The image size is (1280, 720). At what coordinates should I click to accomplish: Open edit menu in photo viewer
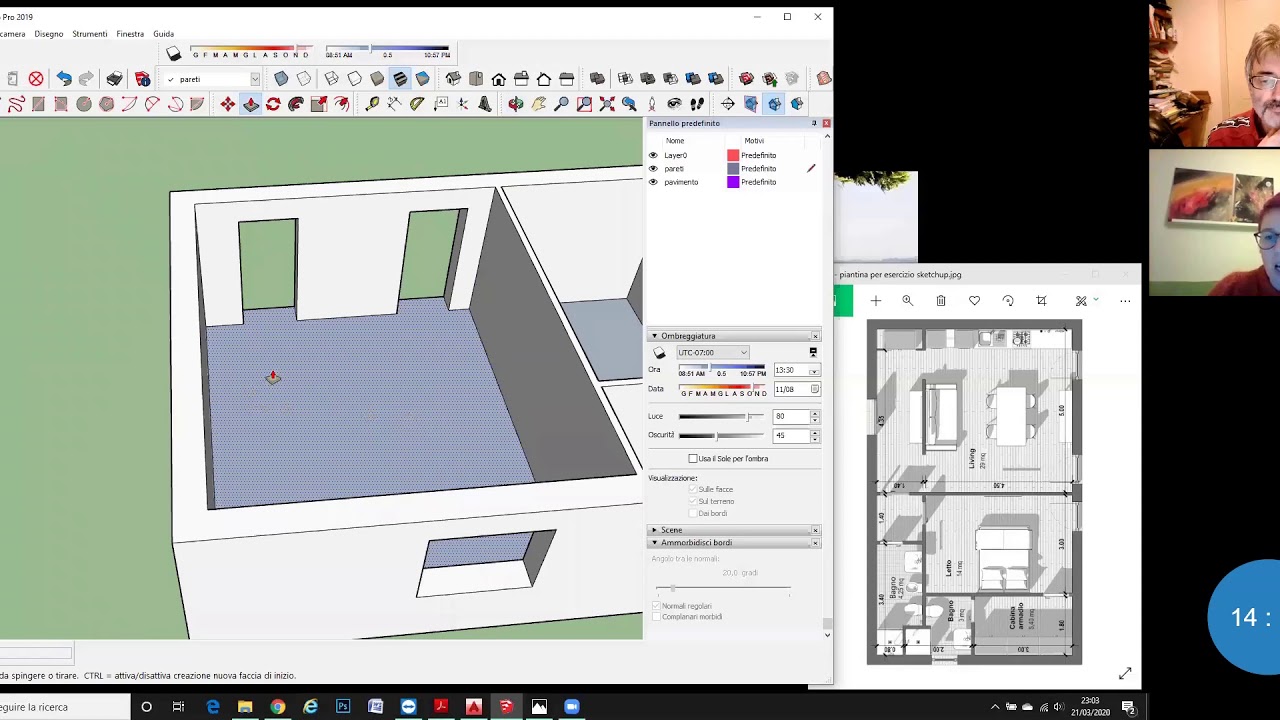(1085, 301)
